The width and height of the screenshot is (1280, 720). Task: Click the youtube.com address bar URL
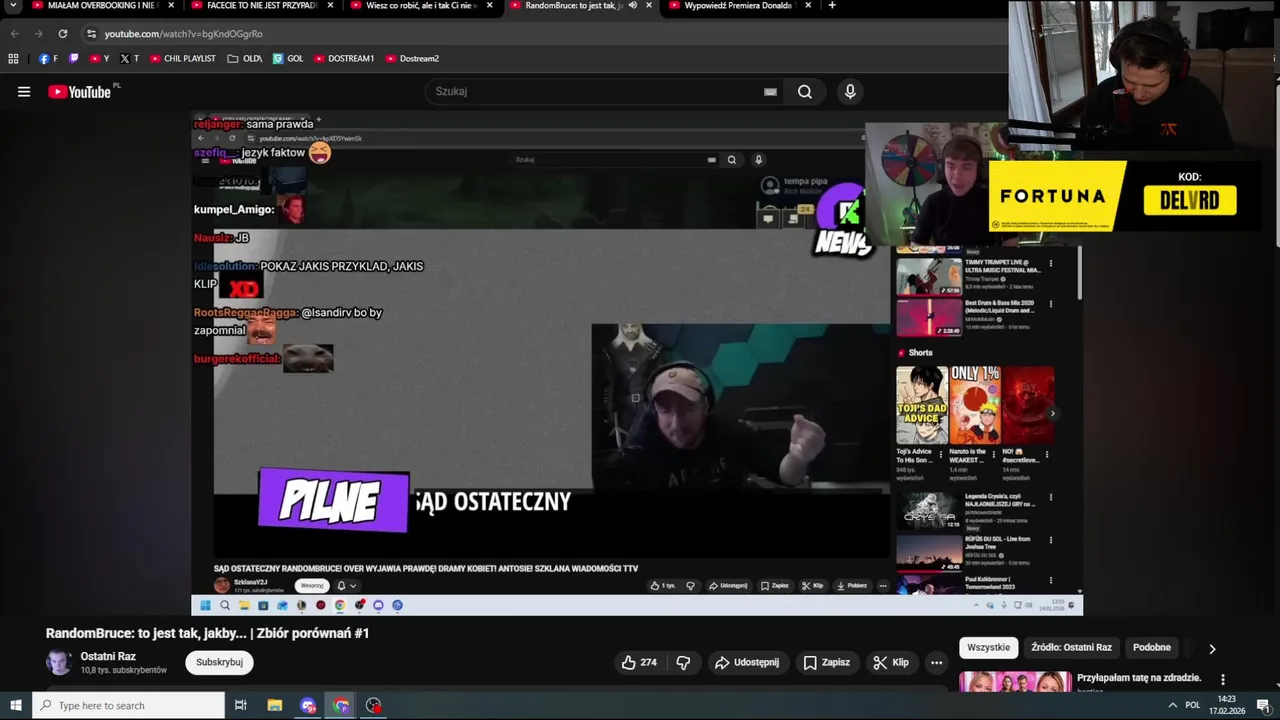coord(183,34)
